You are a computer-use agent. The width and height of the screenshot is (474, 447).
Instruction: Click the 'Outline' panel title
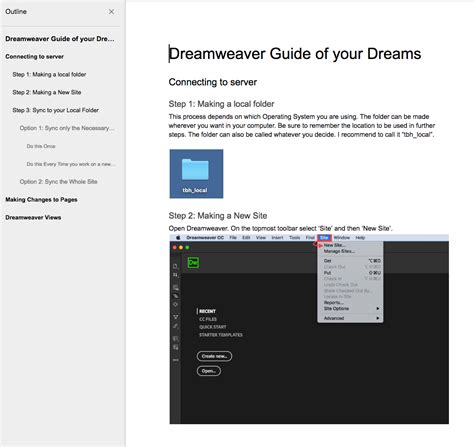16,12
